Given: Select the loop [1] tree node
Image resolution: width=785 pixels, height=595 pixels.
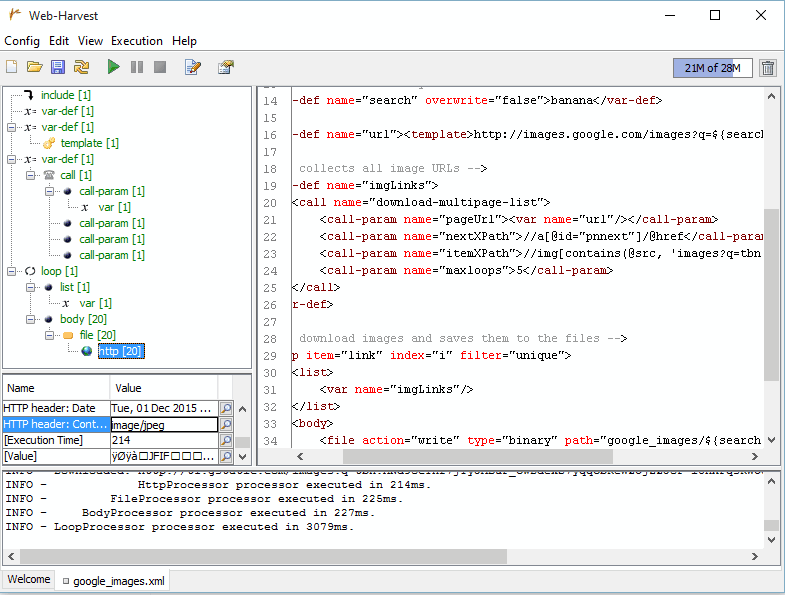Looking at the screenshot, I should 59,271.
